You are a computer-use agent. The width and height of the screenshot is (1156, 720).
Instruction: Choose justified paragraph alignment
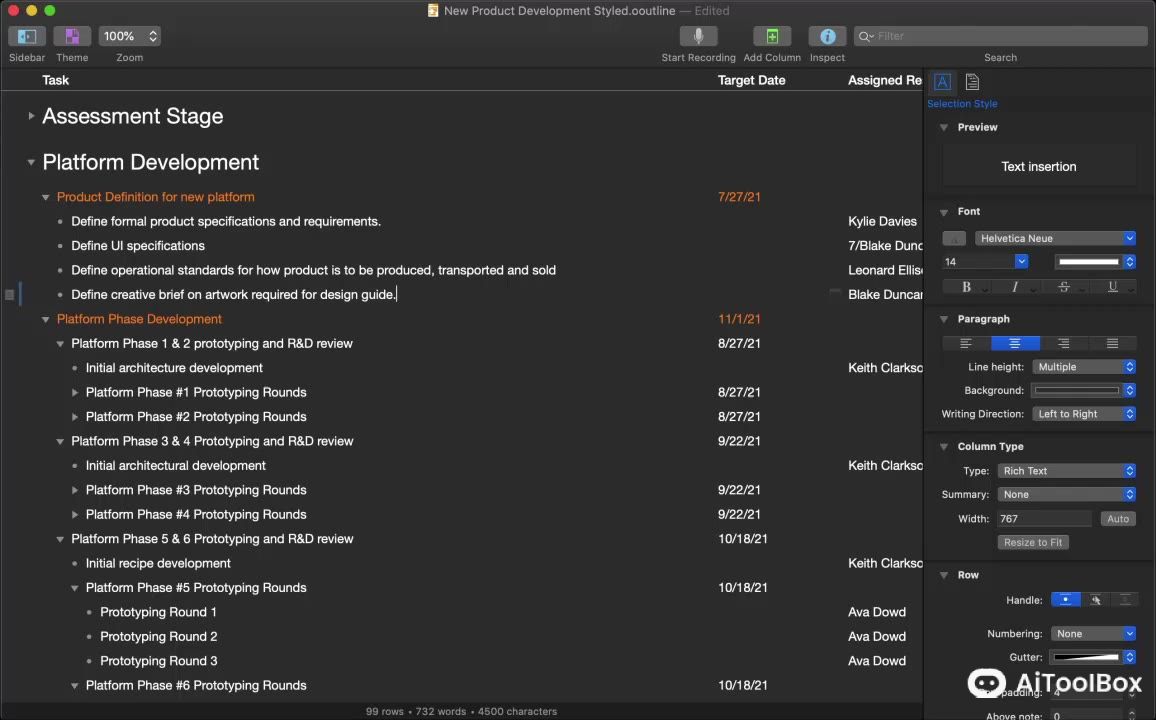[x=1112, y=343]
